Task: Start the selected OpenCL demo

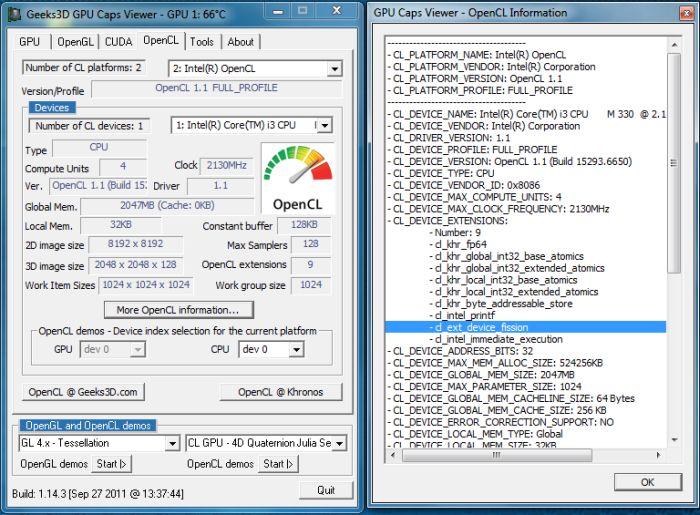Action: tap(278, 464)
